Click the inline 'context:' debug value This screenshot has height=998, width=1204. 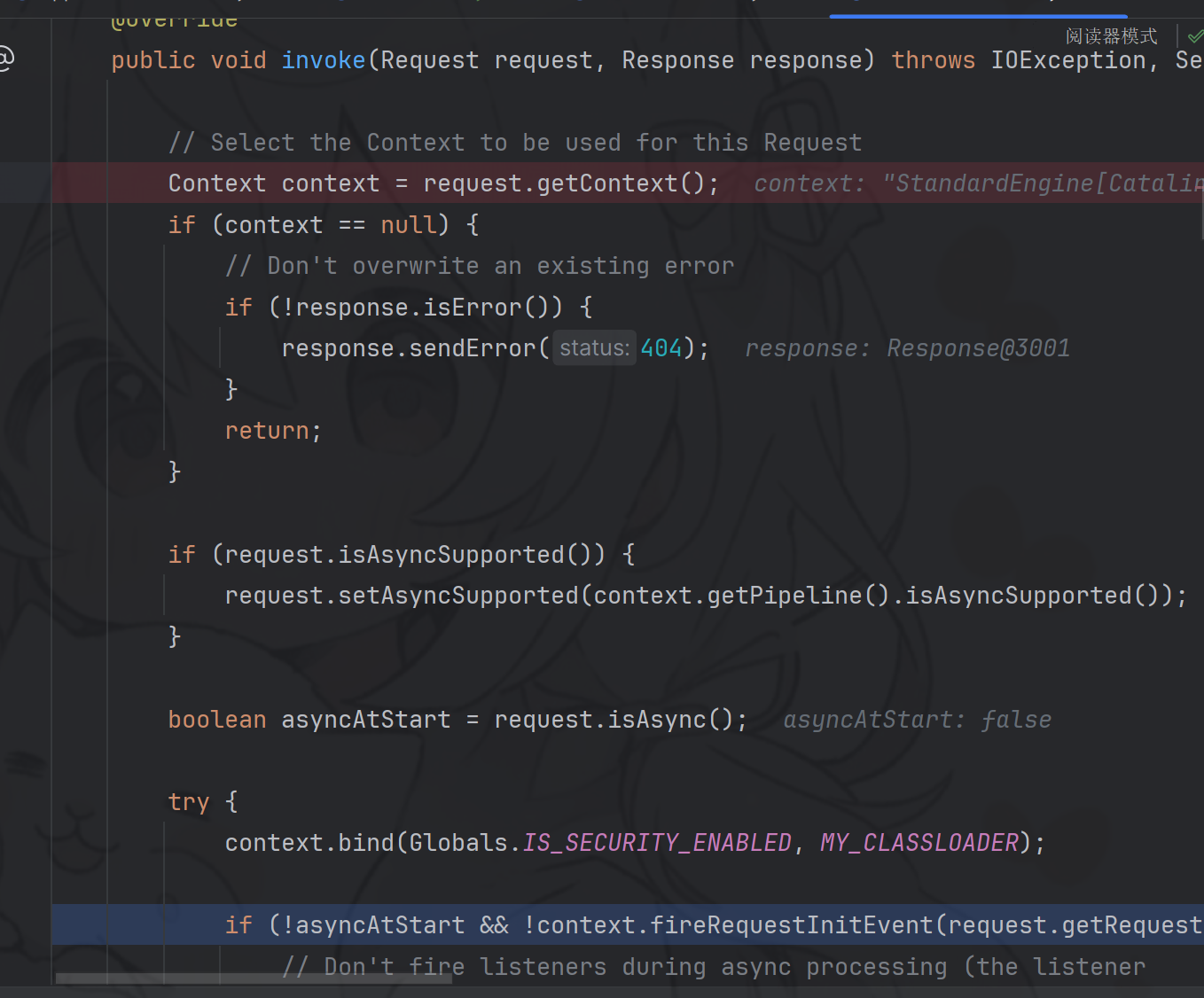click(975, 183)
